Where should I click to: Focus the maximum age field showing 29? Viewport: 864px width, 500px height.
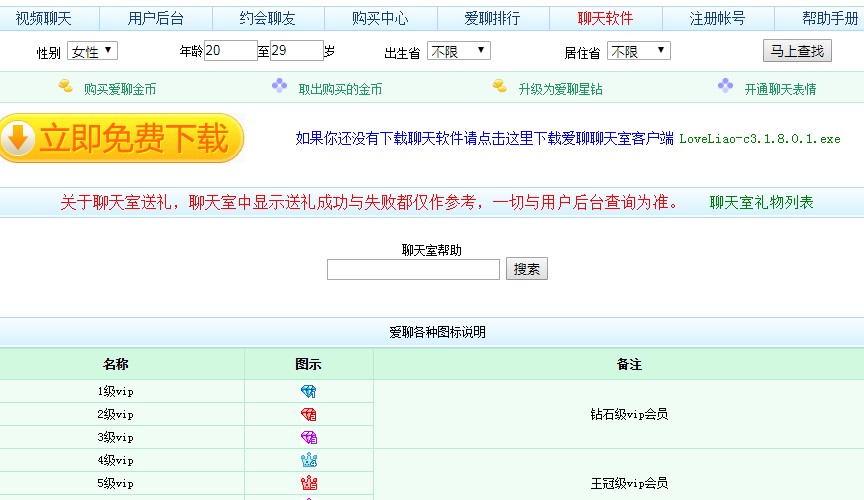296,51
